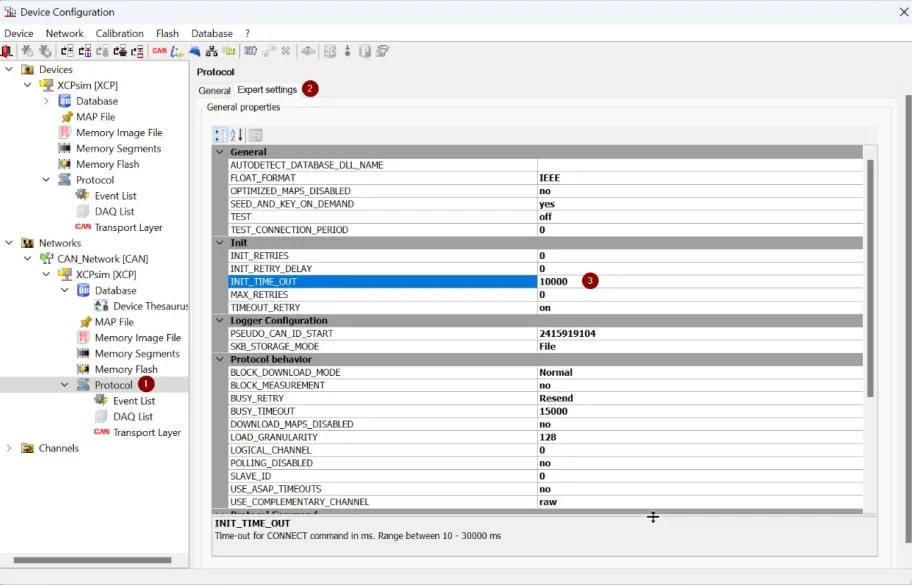
Task: Click the CAN network toolbar icon
Action: click(159, 51)
